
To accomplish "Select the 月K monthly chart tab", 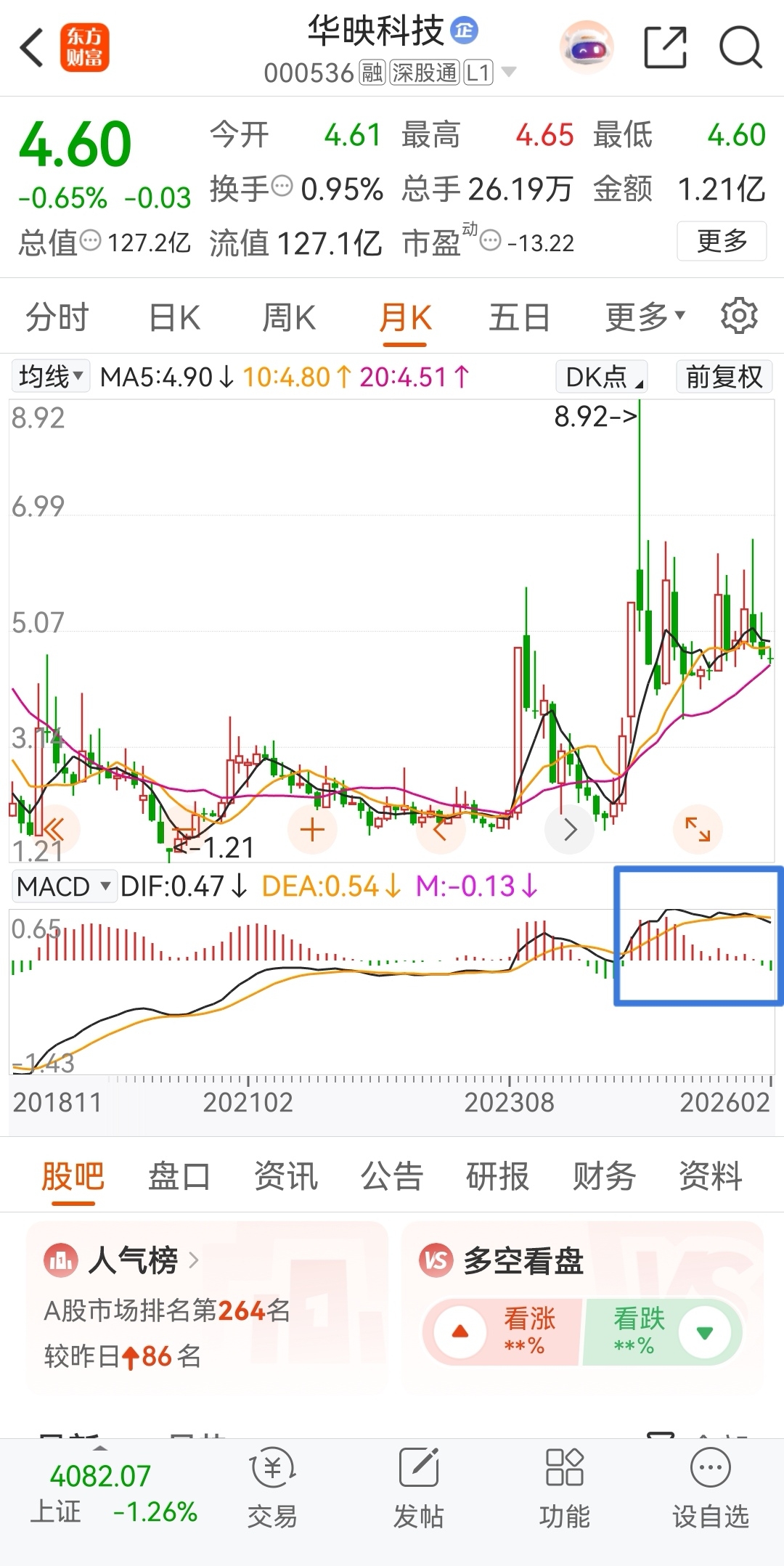I will [x=405, y=317].
